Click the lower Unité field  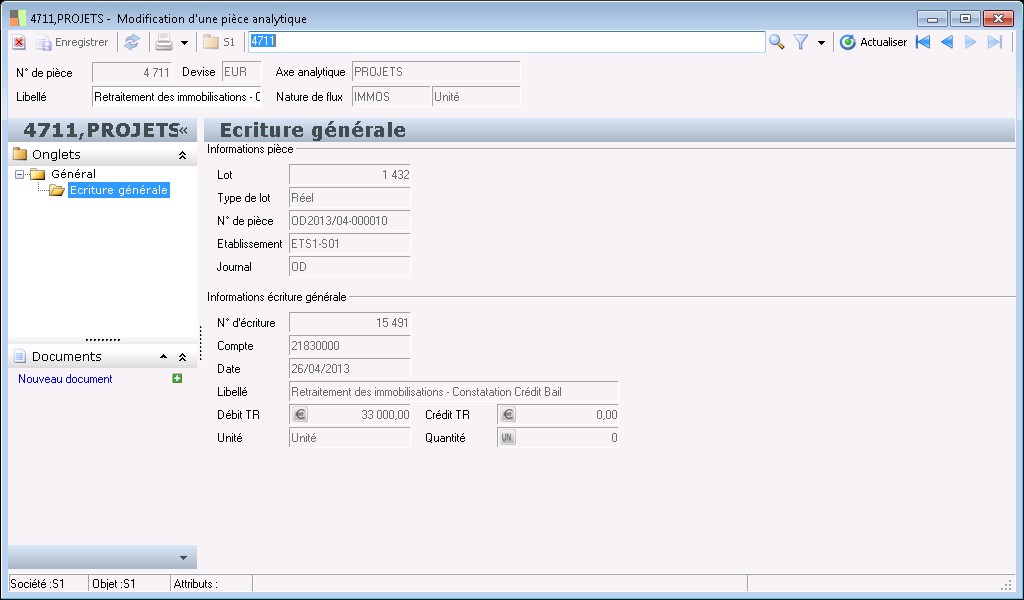(x=349, y=437)
